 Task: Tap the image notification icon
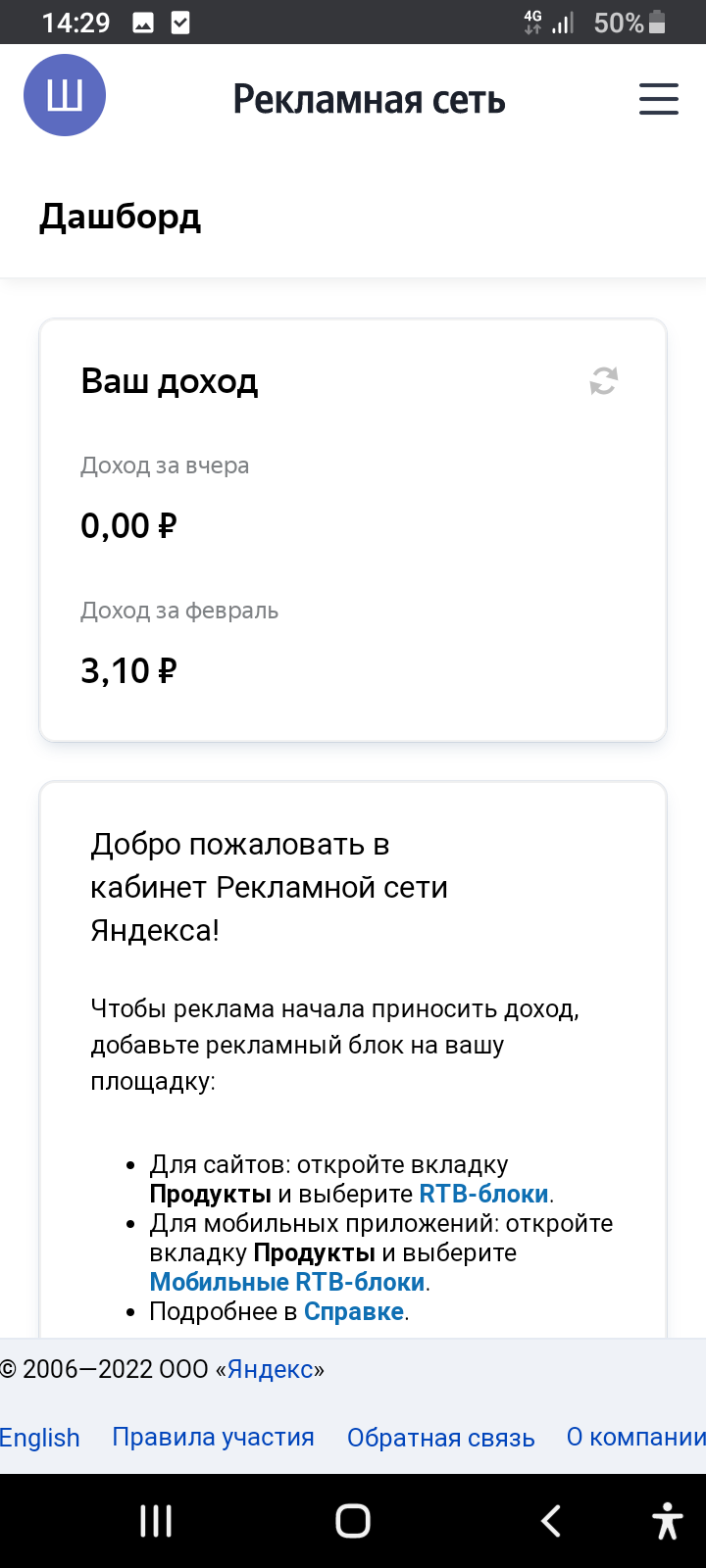coord(143,23)
